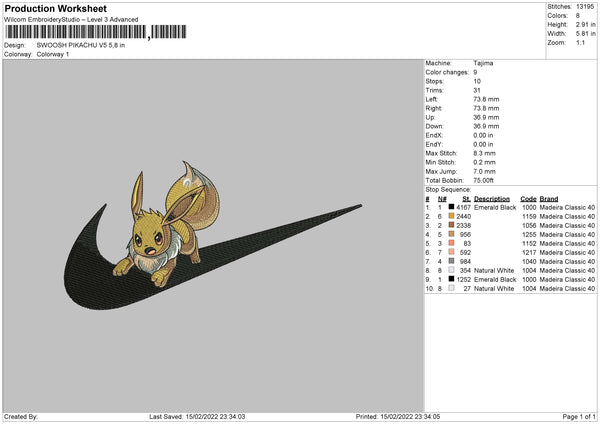Screen dimensions: 600x424
Task: Click the light peach swatch for code 1217
Action: (x=452, y=252)
